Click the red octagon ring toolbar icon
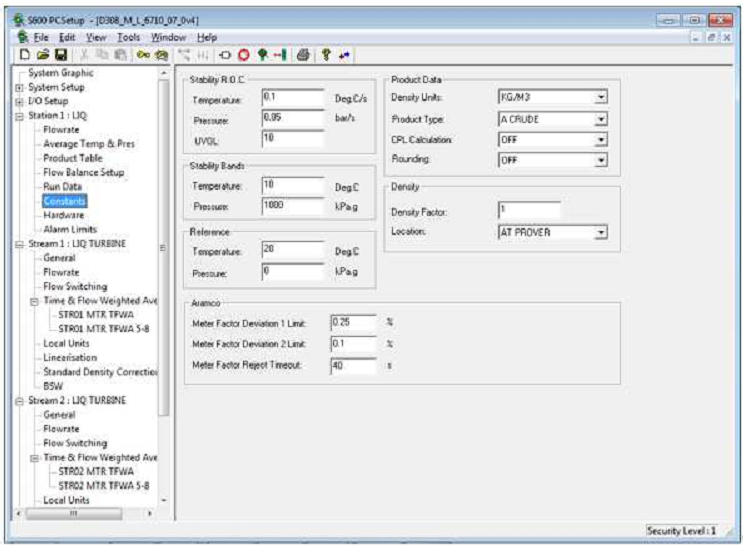This screenshot has width=743, height=552. 244,55
